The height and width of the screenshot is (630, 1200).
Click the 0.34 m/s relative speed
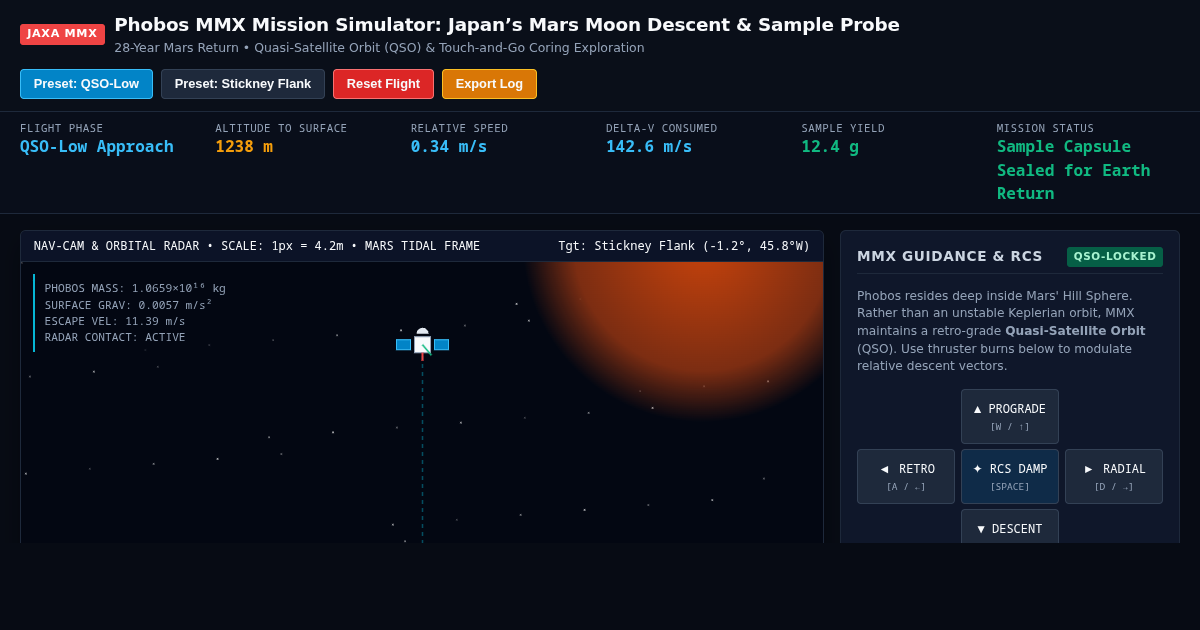click(449, 146)
